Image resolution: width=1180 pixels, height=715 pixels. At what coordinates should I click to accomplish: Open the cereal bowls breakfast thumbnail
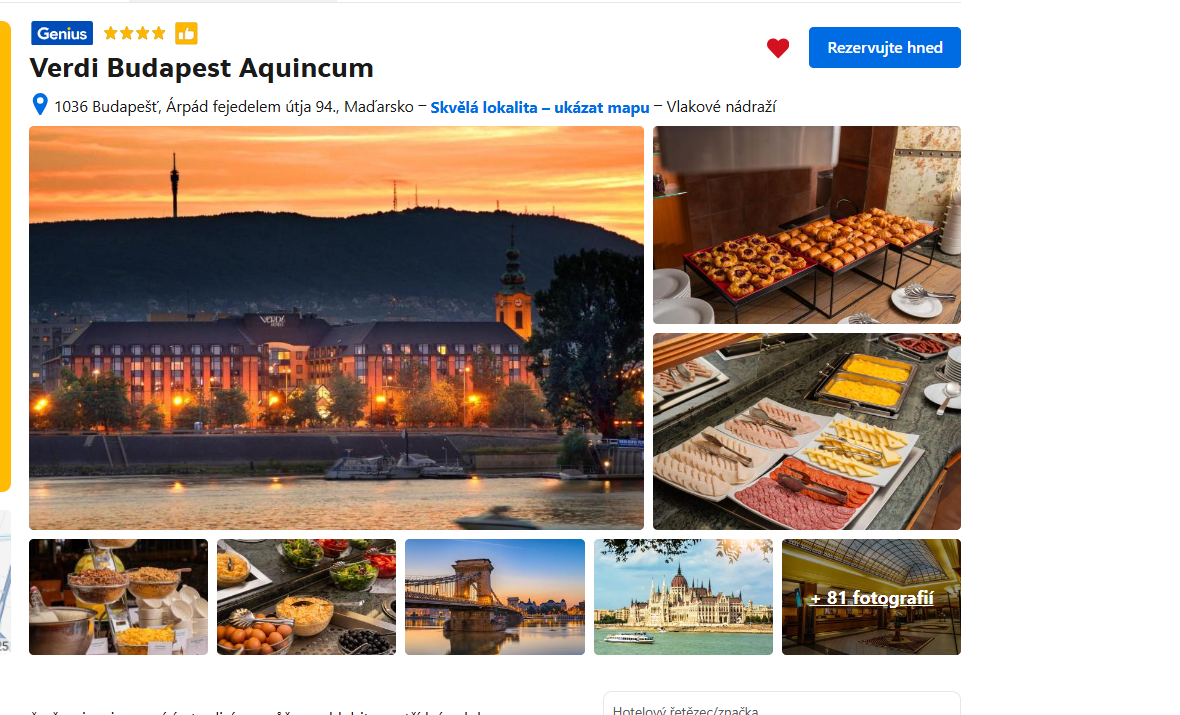pyautogui.click(x=118, y=597)
